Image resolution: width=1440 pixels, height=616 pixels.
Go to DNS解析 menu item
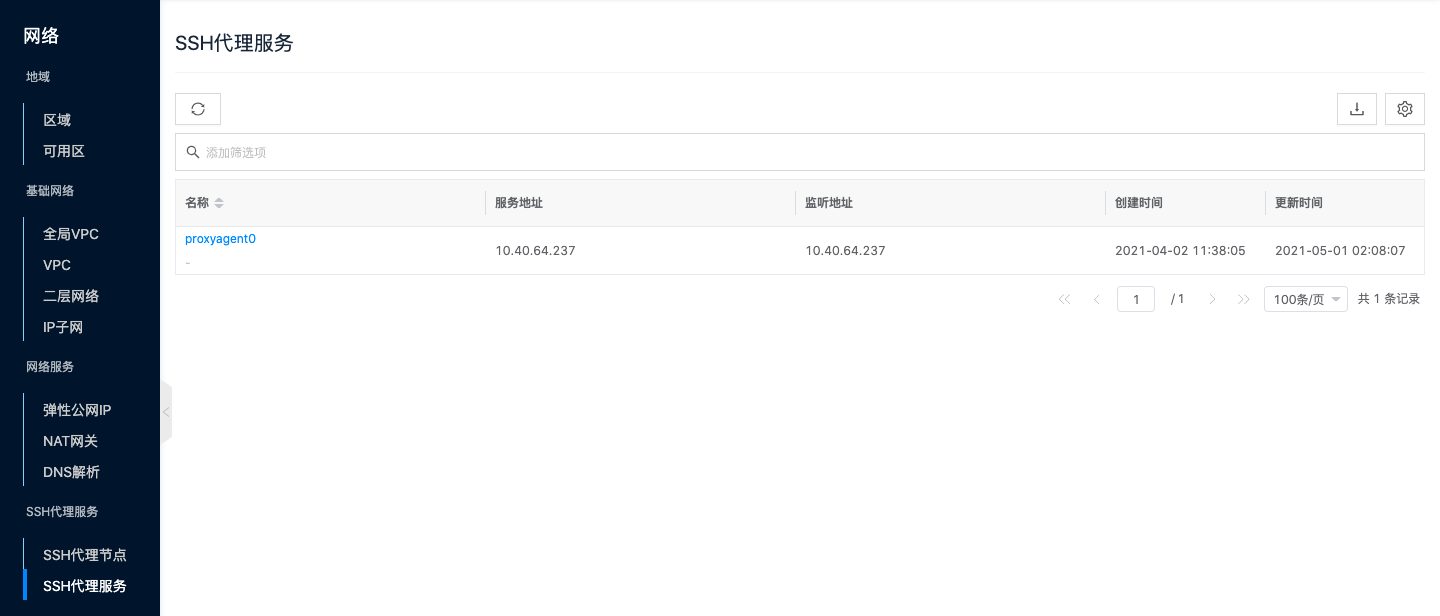[x=71, y=472]
